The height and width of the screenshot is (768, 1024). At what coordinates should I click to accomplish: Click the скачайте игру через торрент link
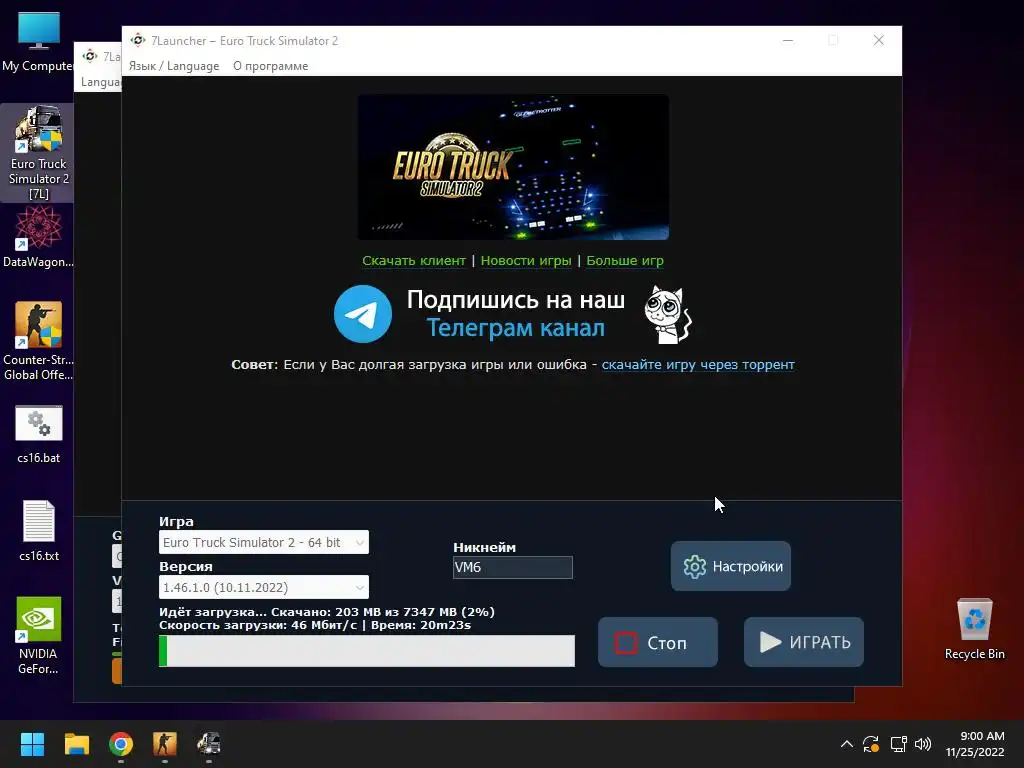click(x=698, y=364)
